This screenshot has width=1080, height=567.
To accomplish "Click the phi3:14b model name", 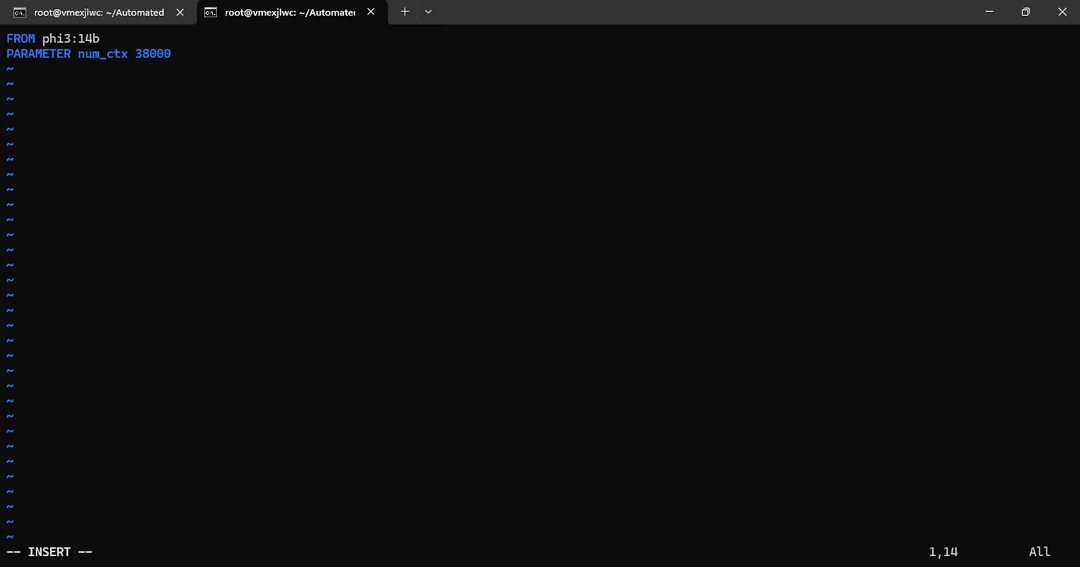I will [x=71, y=39].
